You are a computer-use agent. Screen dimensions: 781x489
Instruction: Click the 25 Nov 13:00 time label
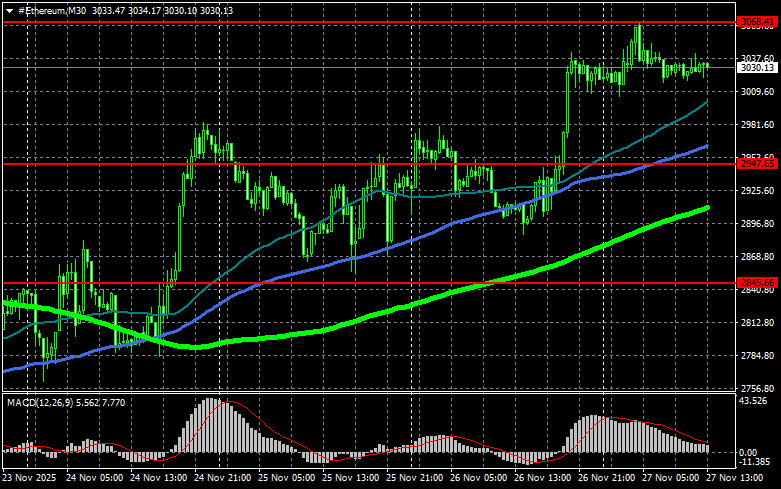(351, 478)
